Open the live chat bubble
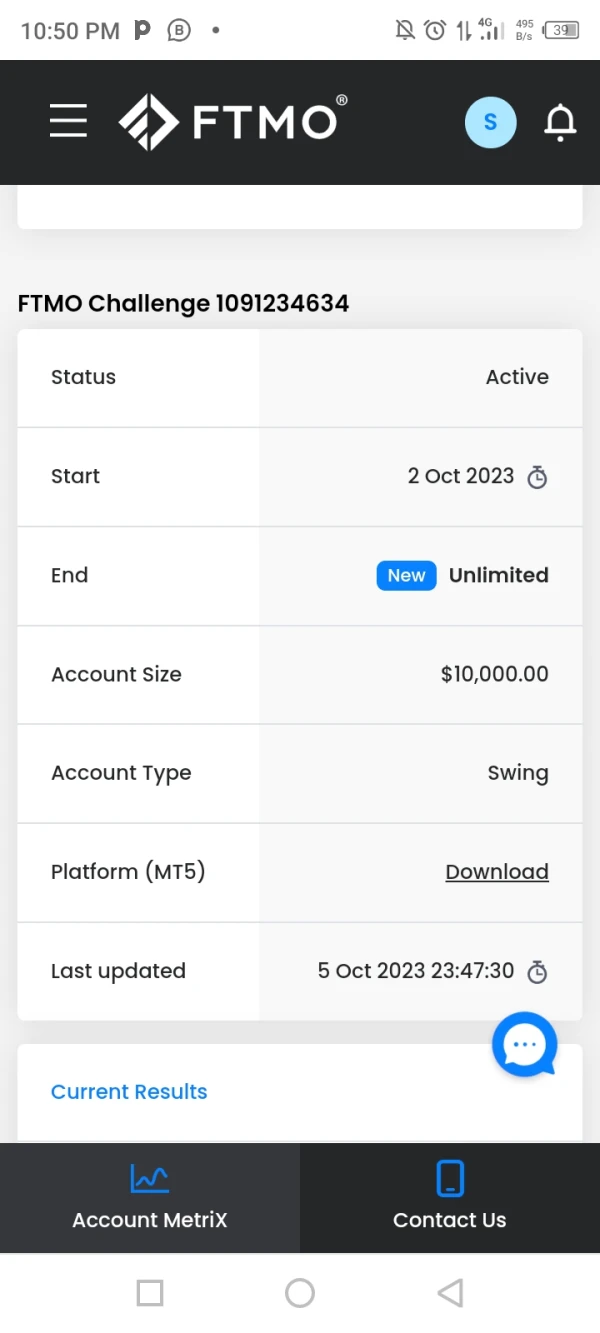The height and width of the screenshot is (1333, 600). click(524, 1045)
